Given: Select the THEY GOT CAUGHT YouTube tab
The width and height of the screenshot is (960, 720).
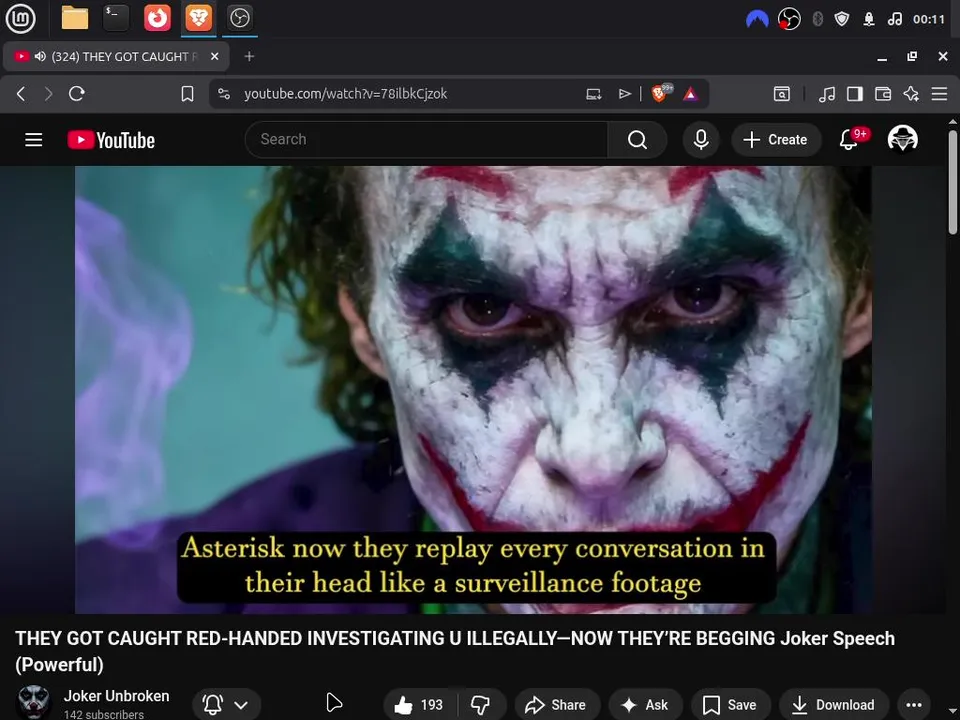Looking at the screenshot, I should pyautogui.click(x=116, y=57).
